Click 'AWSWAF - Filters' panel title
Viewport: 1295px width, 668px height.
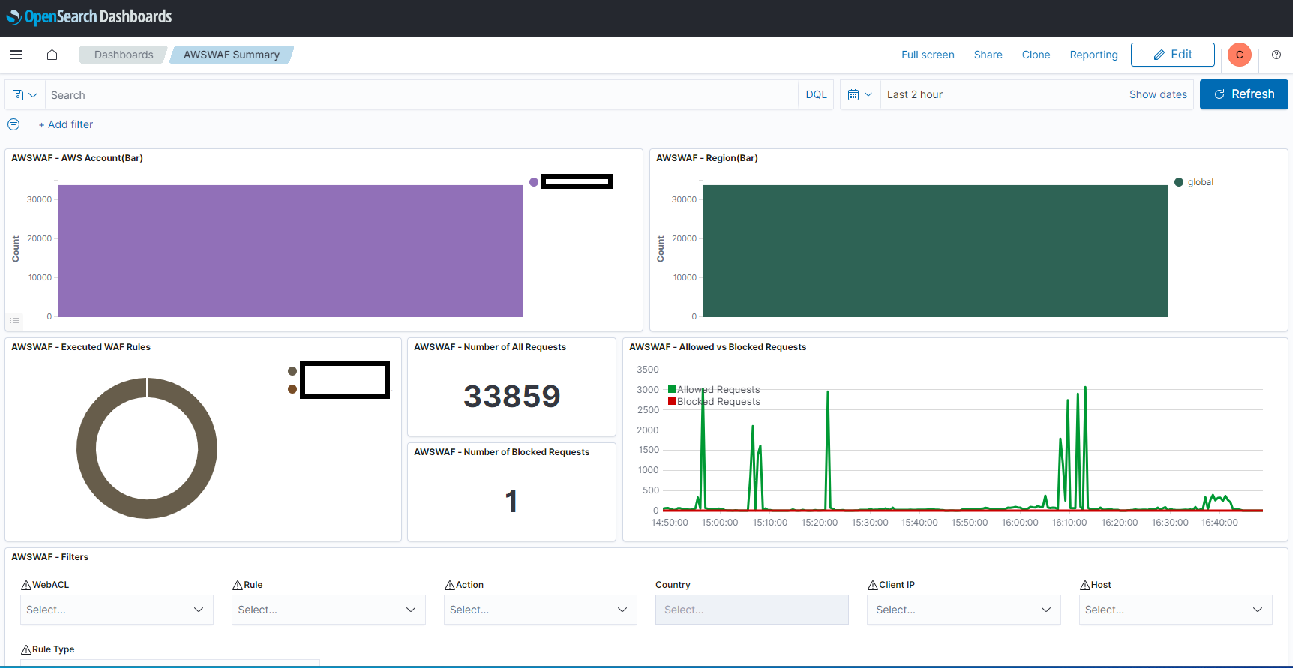coord(50,557)
